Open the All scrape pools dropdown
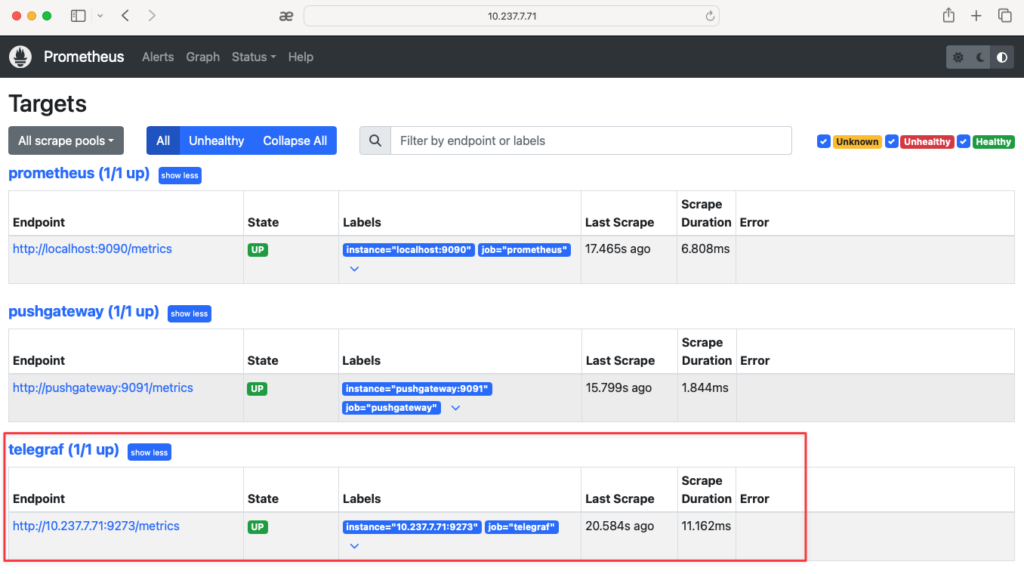This screenshot has width=1024, height=574. [x=66, y=140]
